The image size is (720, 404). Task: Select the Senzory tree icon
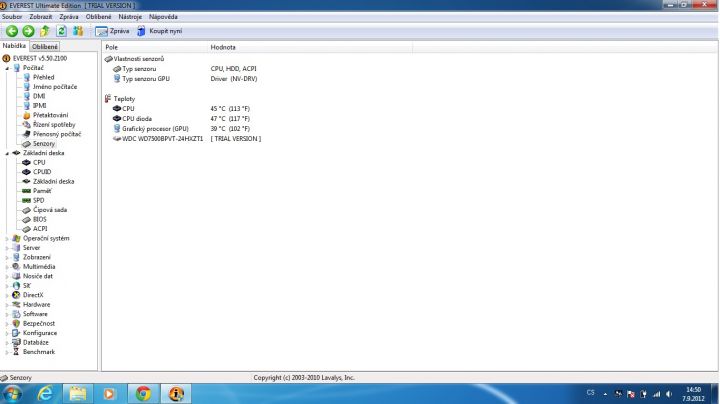pyautogui.click(x=27, y=144)
